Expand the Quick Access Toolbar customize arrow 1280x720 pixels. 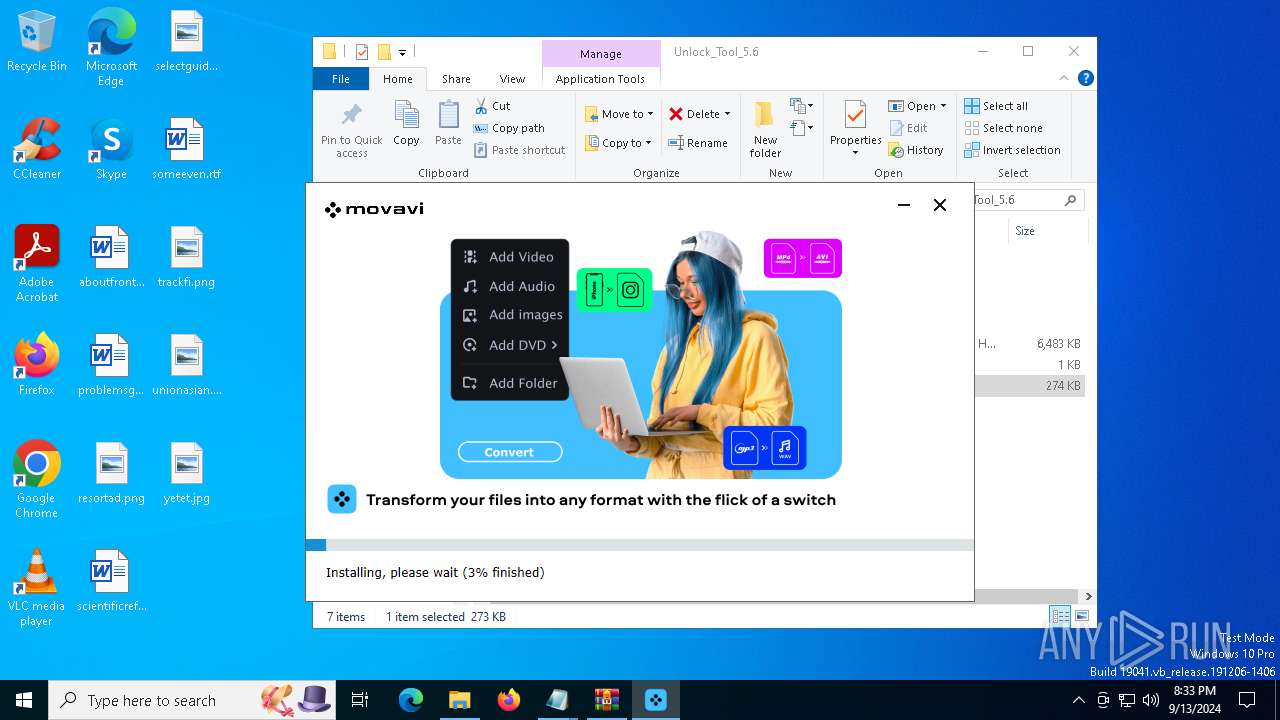tap(402, 52)
